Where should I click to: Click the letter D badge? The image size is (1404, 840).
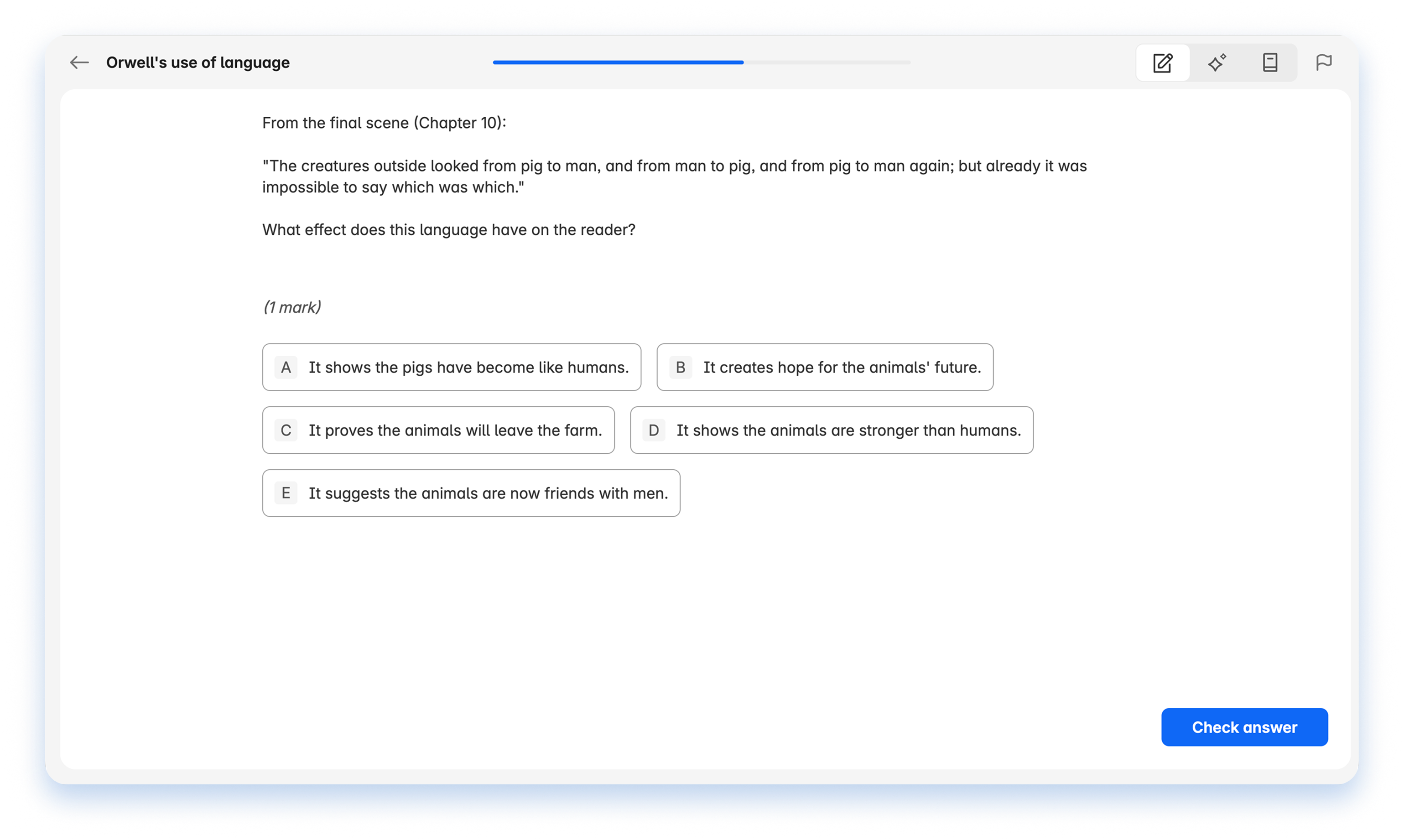pos(653,430)
